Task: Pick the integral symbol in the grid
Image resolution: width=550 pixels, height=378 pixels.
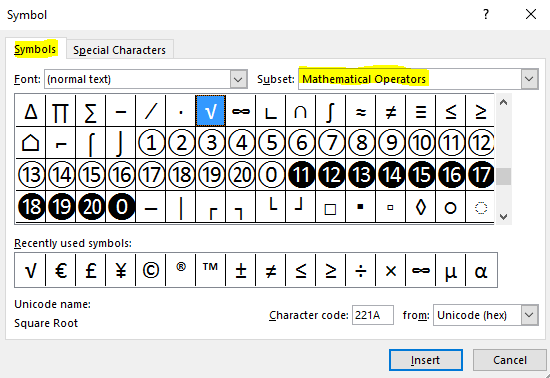Action: 330,112
